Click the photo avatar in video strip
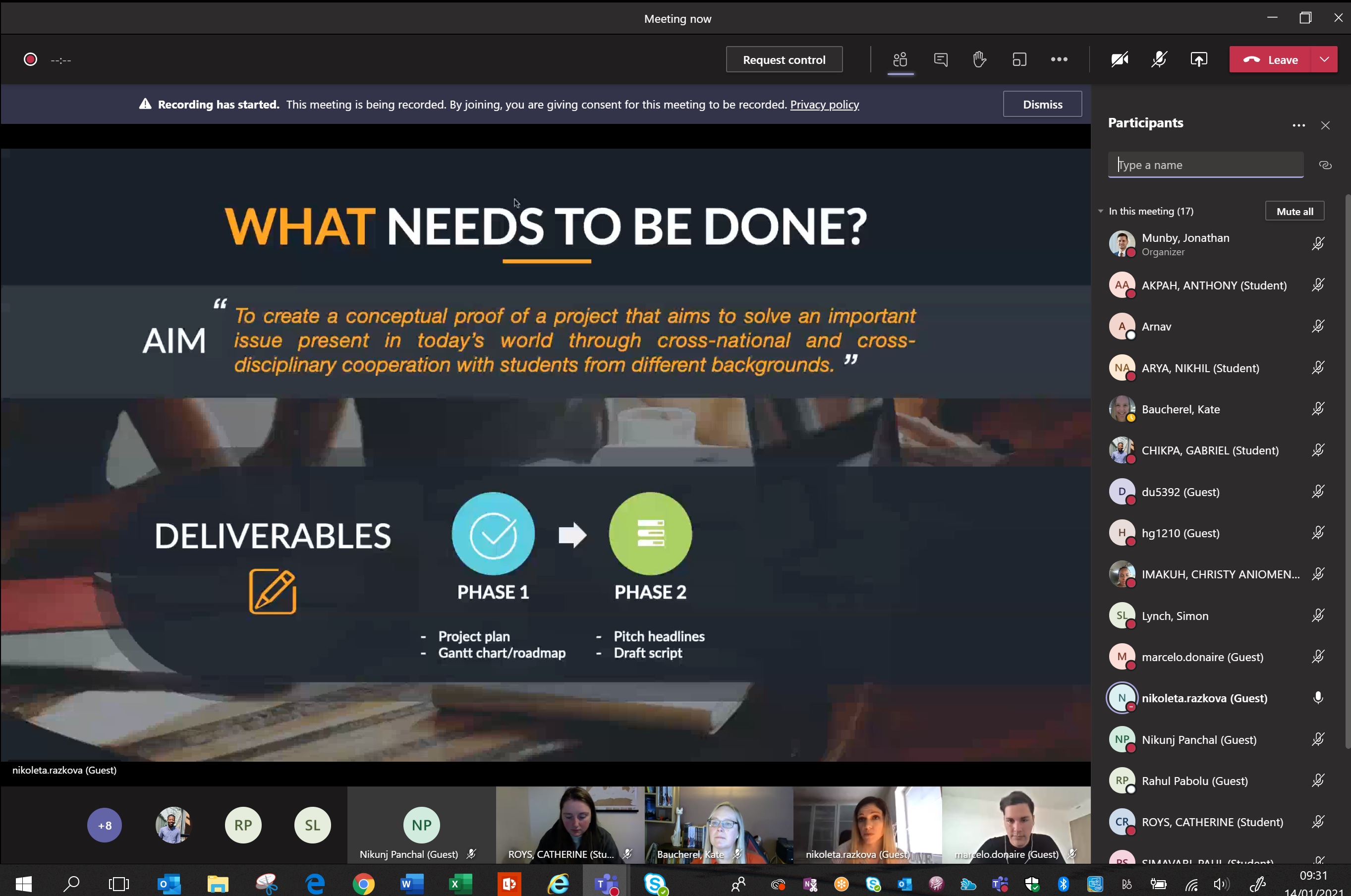 pyautogui.click(x=173, y=825)
